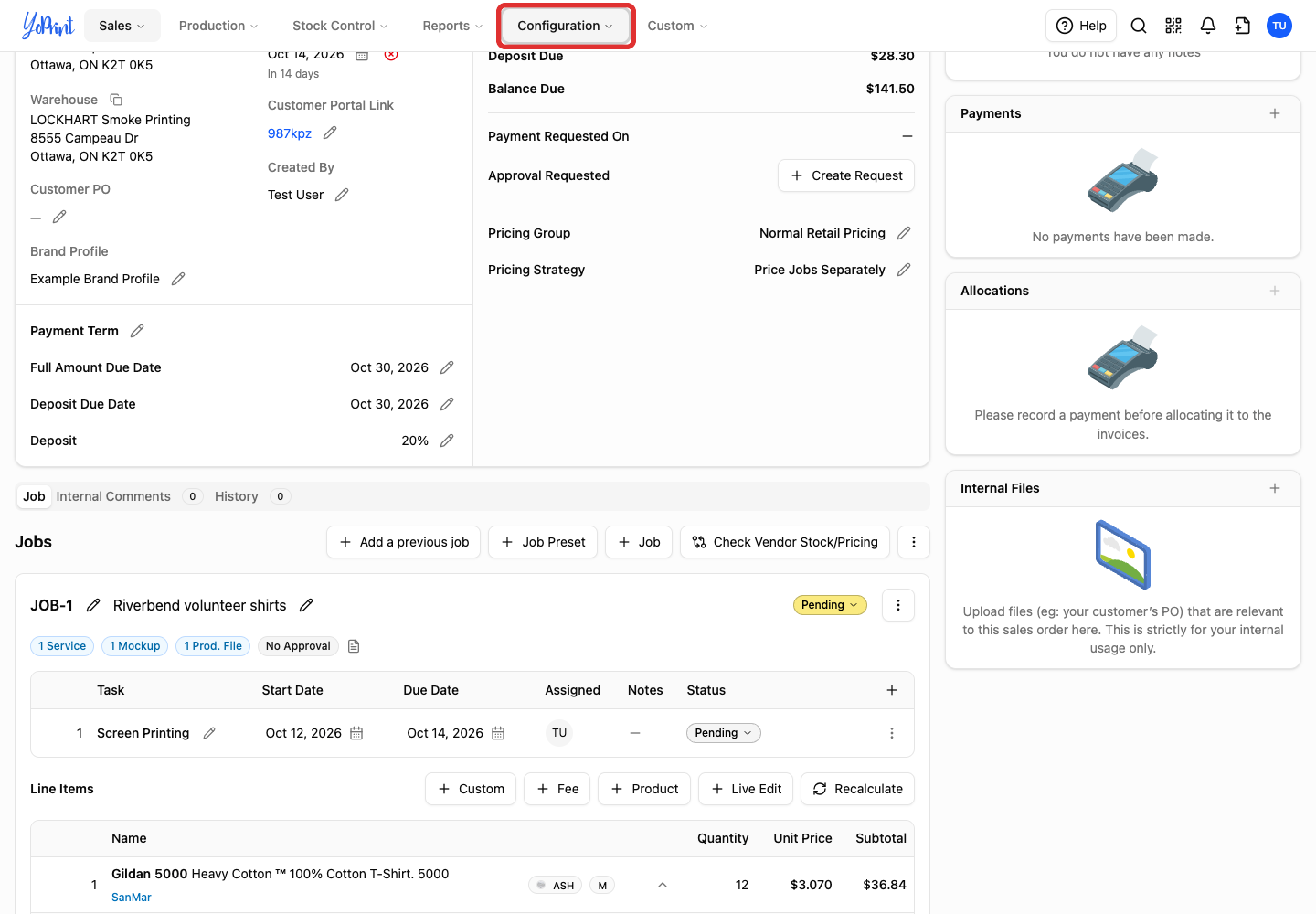
Task: Click the Recalculate button
Action: (x=857, y=789)
